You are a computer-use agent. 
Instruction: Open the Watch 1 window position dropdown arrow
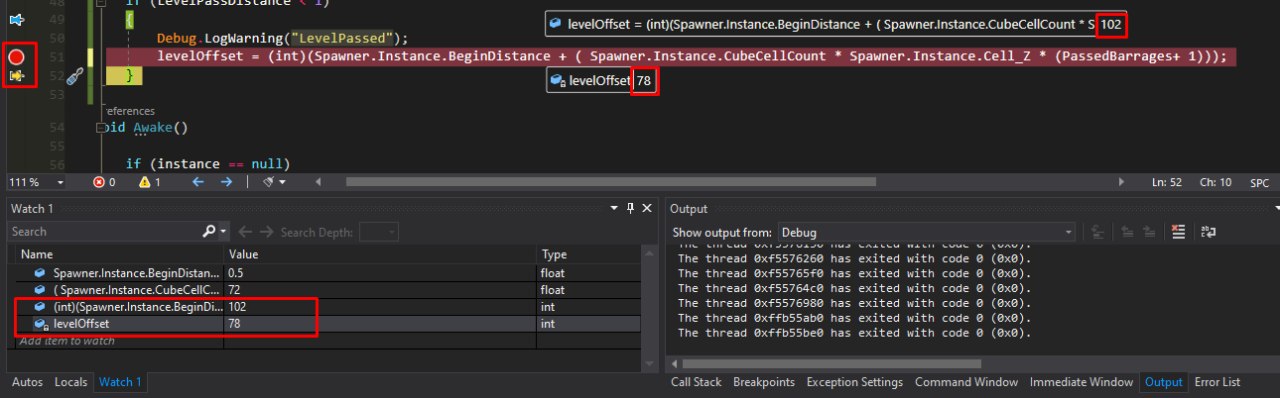point(614,208)
